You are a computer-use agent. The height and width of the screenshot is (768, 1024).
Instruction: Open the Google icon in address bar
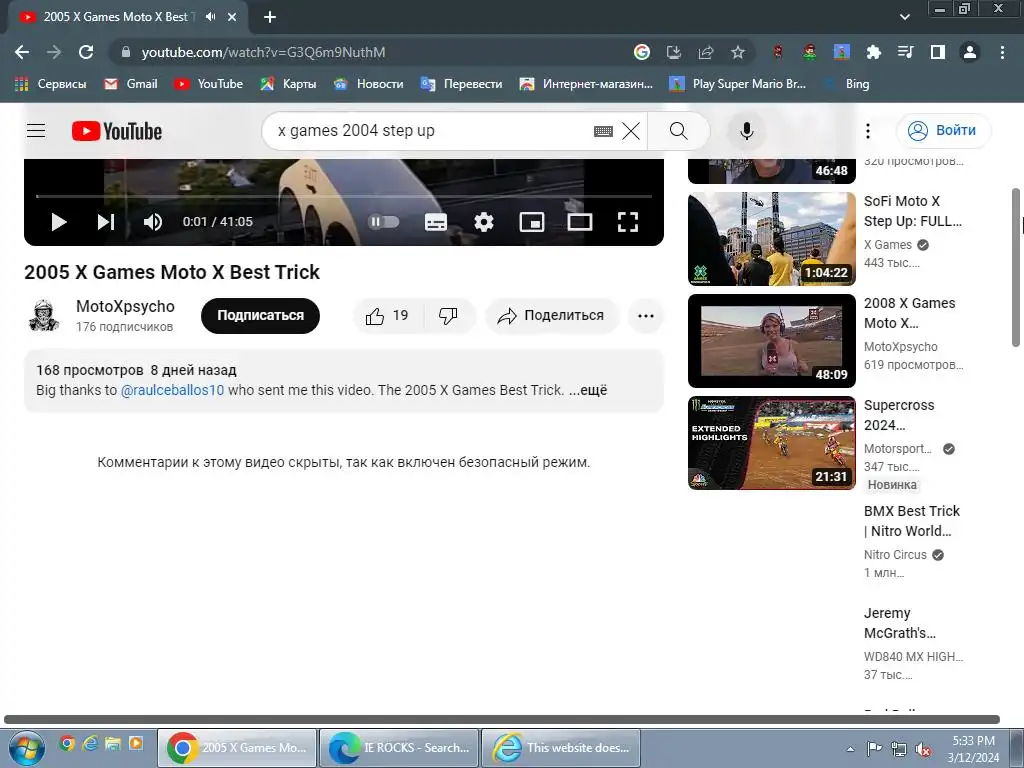[x=642, y=52]
